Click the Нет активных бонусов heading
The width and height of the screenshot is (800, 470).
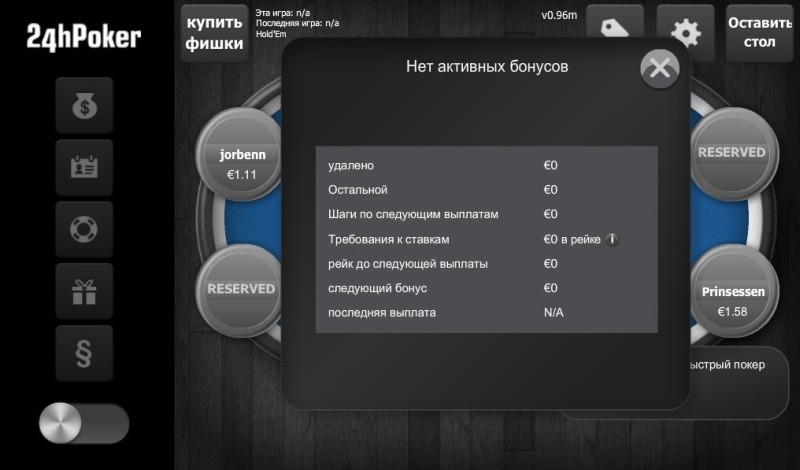487,66
